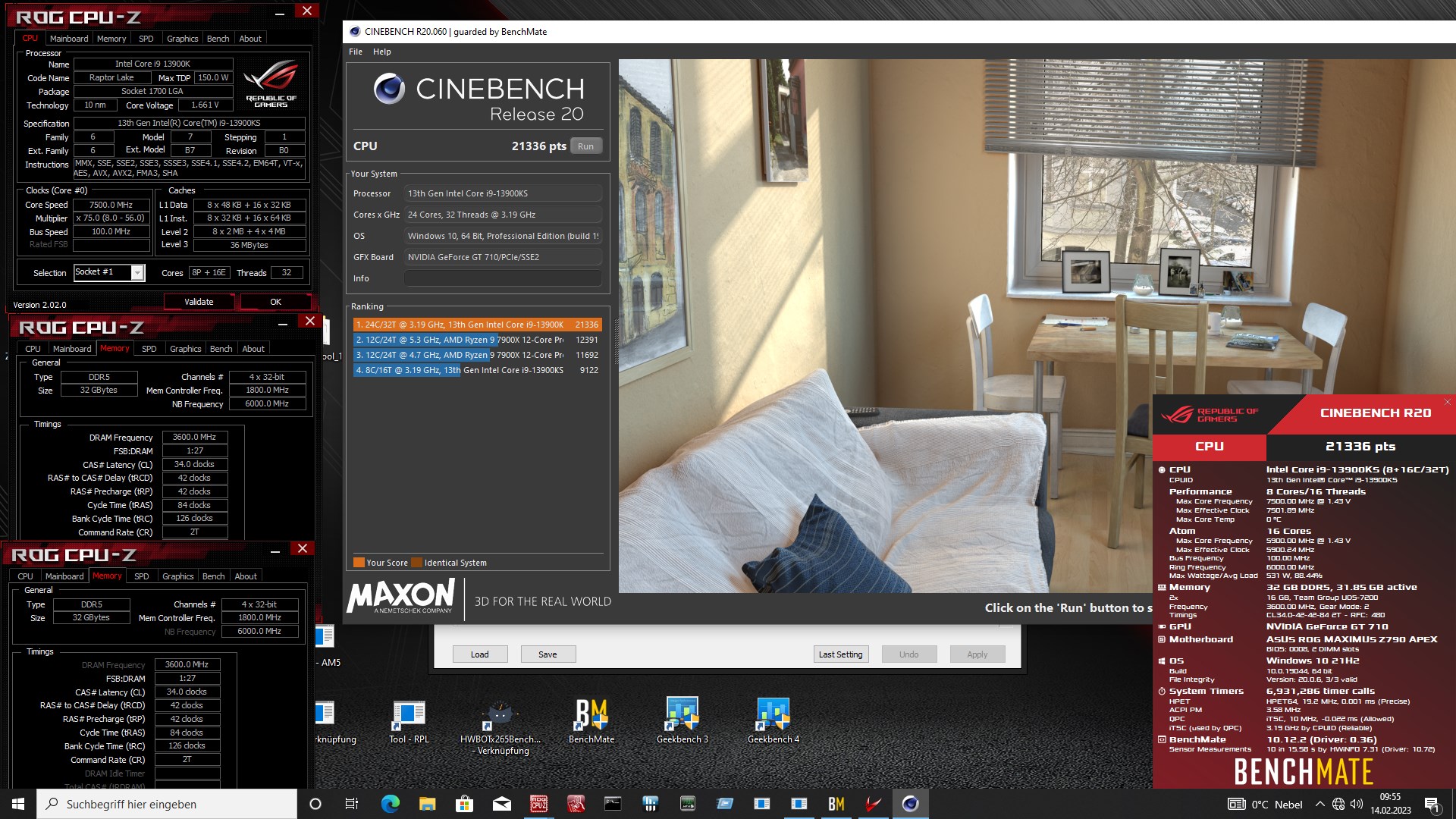Click red swoosh taskbar icon
The height and width of the screenshot is (819, 1456).
(873, 804)
